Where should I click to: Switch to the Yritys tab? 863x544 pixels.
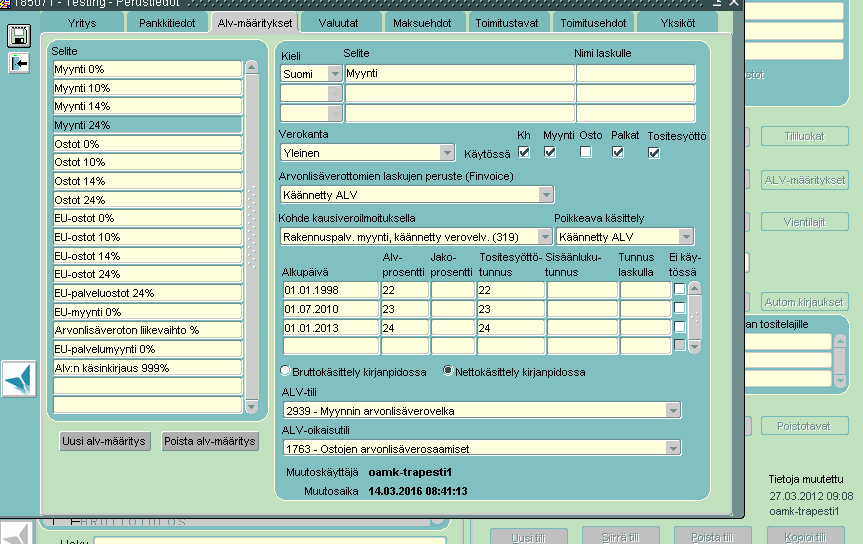click(x=82, y=23)
